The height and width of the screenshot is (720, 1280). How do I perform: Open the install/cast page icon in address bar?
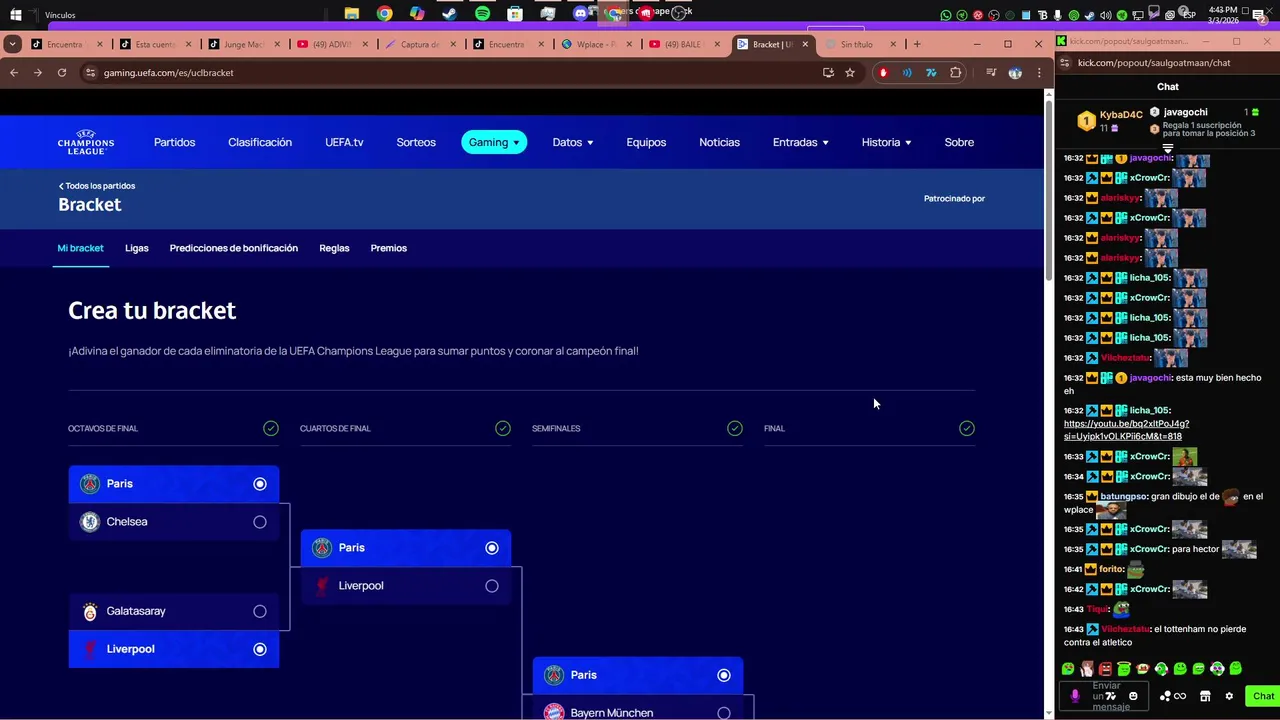[828, 72]
